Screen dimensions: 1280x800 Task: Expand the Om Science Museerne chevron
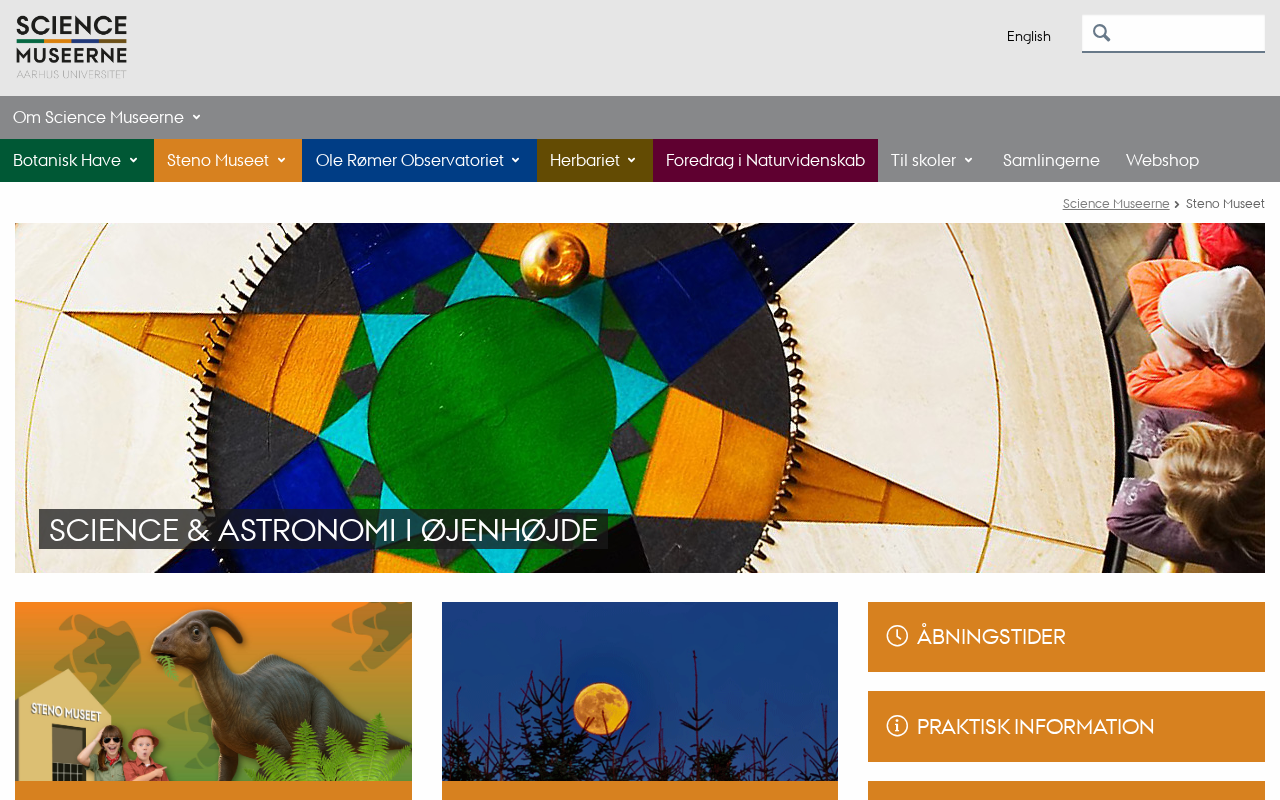click(x=196, y=117)
